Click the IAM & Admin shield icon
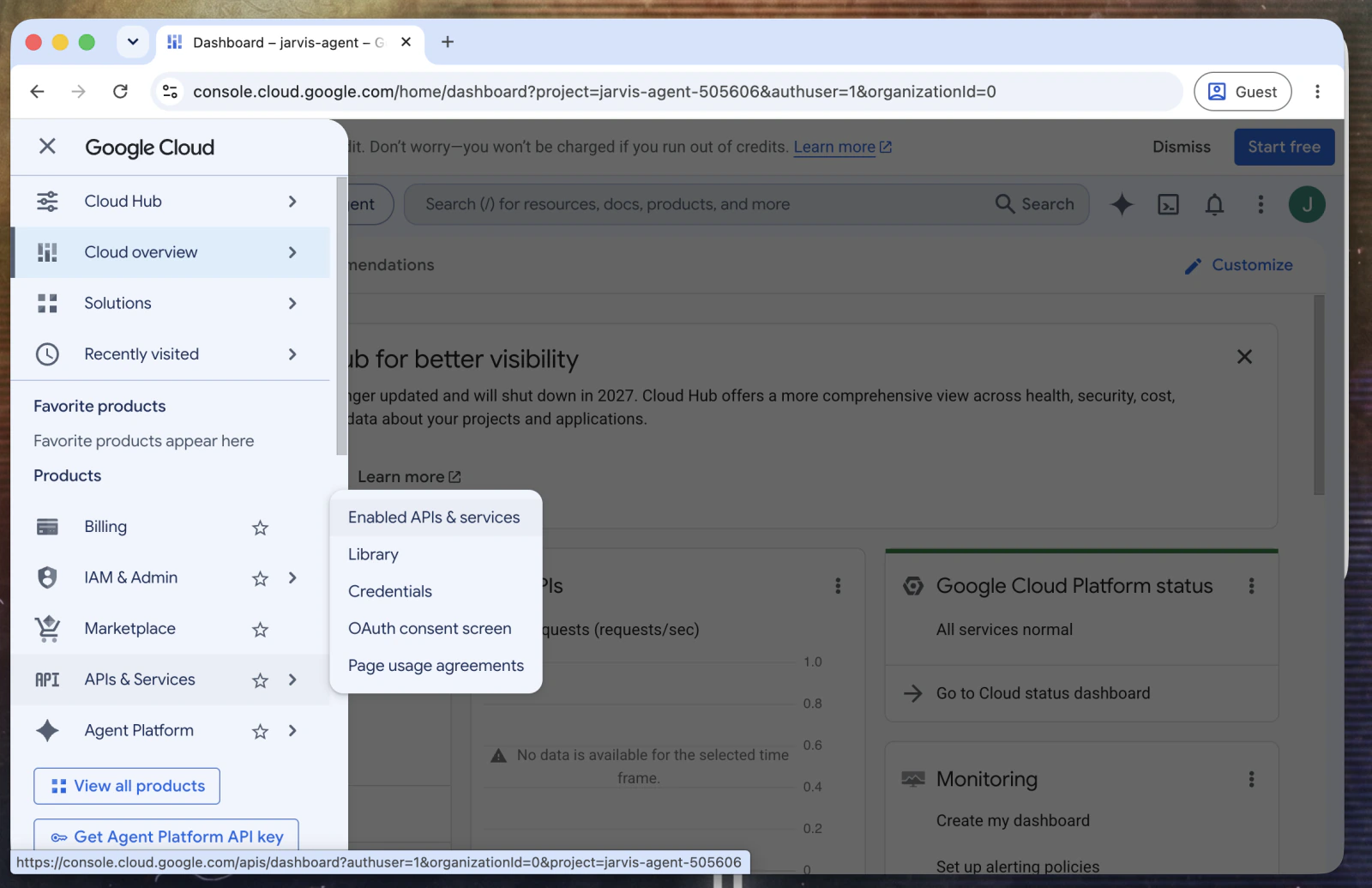Image resolution: width=1372 pixels, height=888 pixels. pos(47,577)
